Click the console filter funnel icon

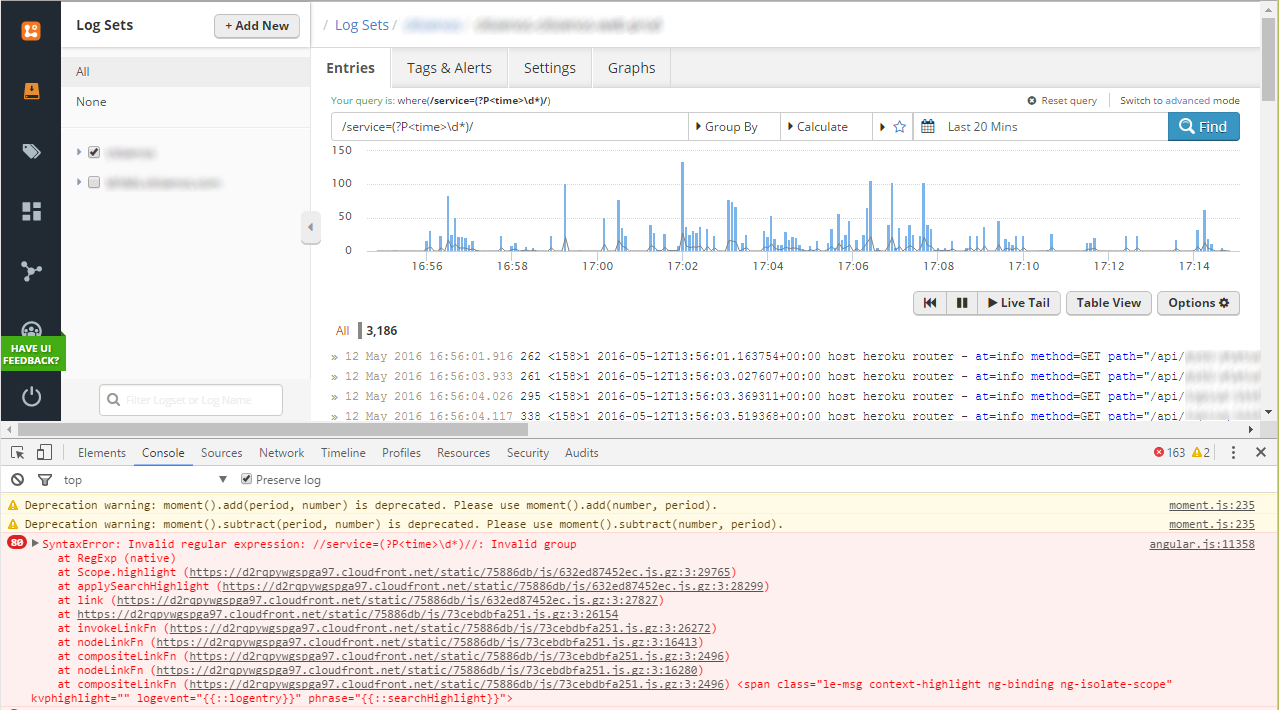pos(44,480)
